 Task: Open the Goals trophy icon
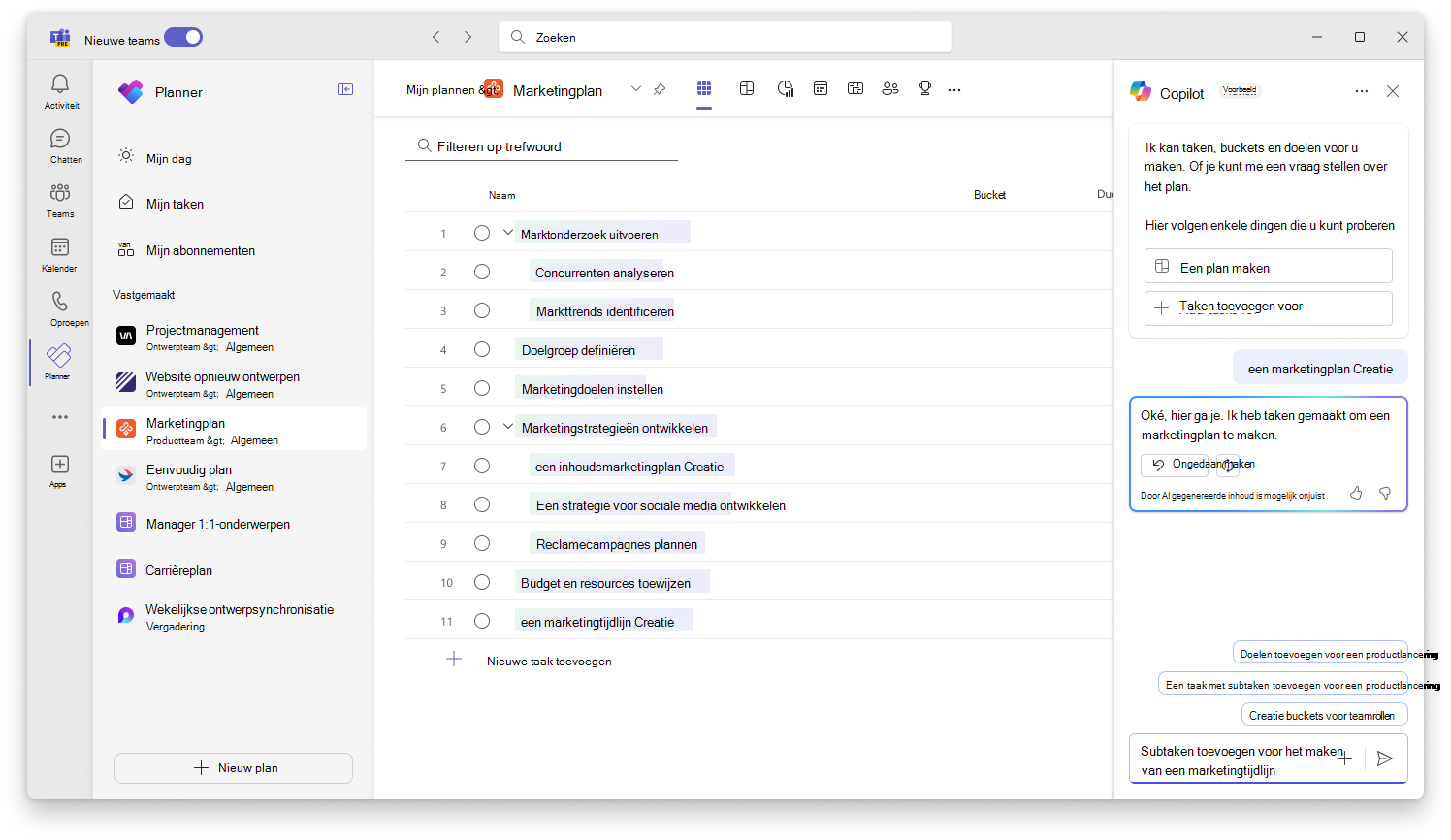pyautogui.click(x=925, y=88)
